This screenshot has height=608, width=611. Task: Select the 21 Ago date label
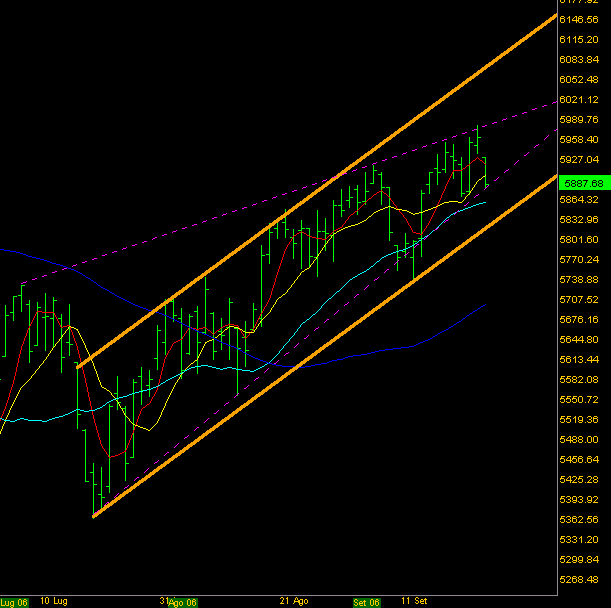294,602
